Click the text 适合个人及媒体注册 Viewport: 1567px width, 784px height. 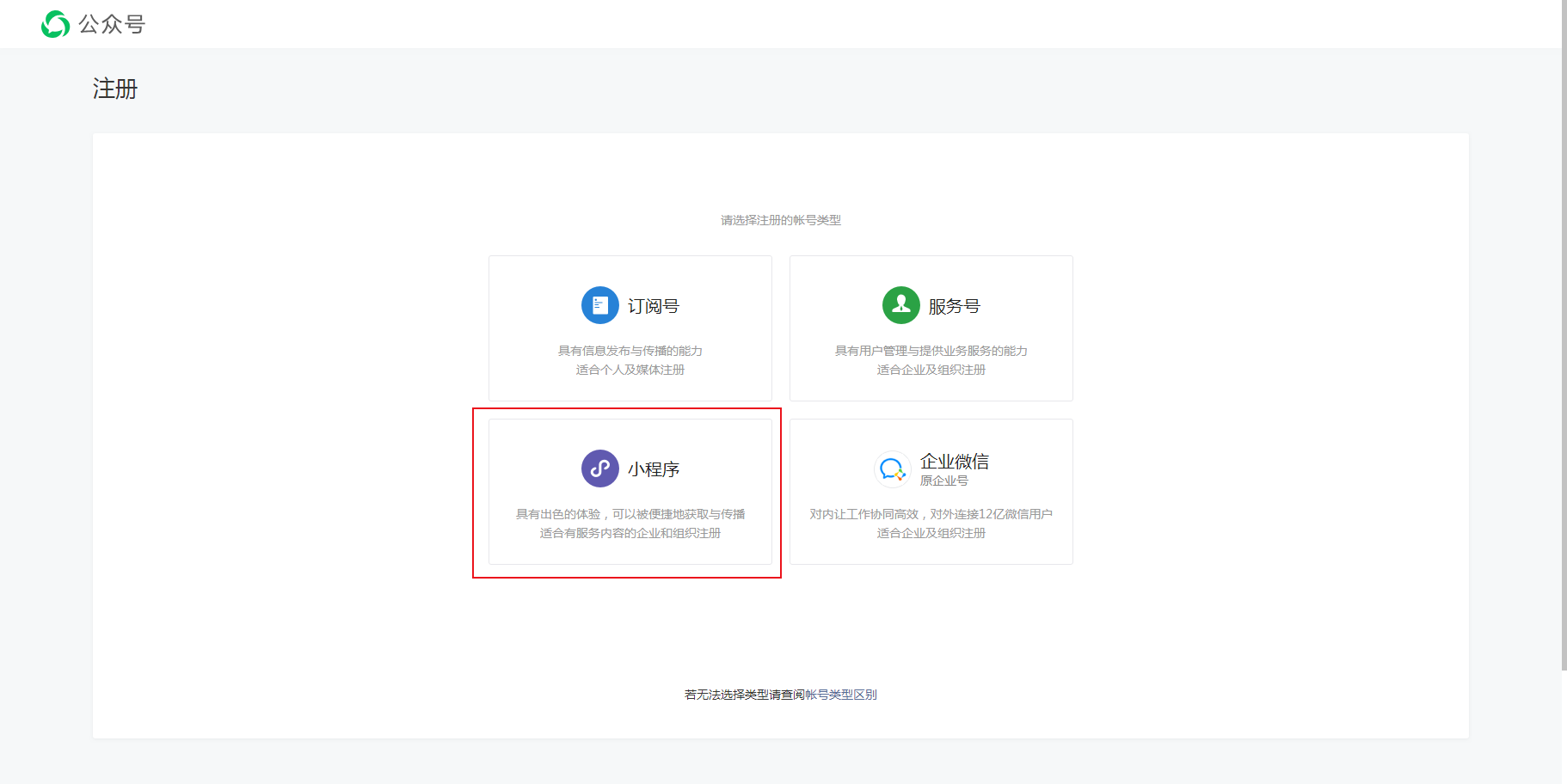pos(630,370)
